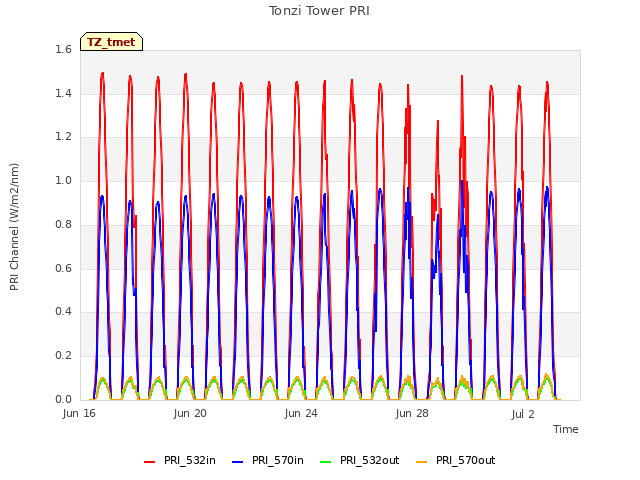Click the 1.2 y-axis tick label
The width and height of the screenshot is (640, 480).
[63, 137]
